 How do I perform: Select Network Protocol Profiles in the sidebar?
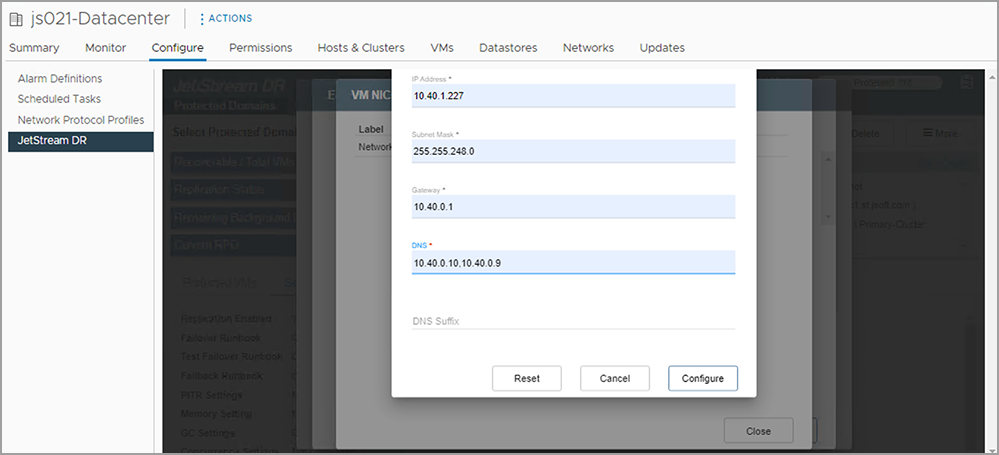coord(81,120)
